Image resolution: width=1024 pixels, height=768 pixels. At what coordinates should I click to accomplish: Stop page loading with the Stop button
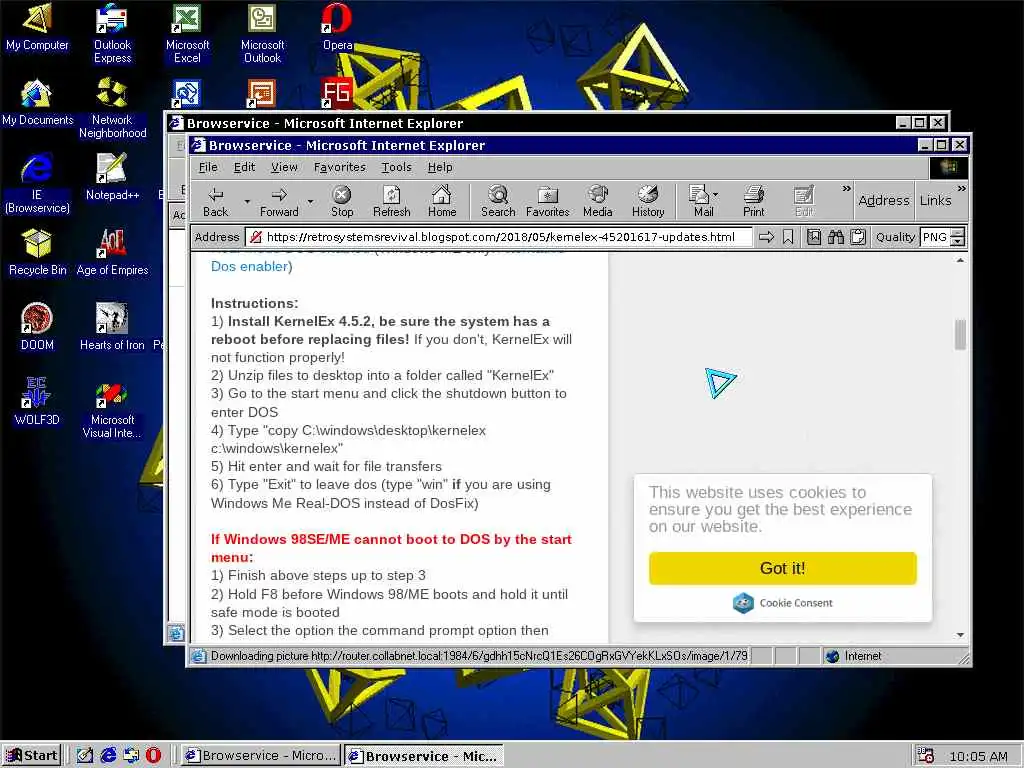(342, 200)
